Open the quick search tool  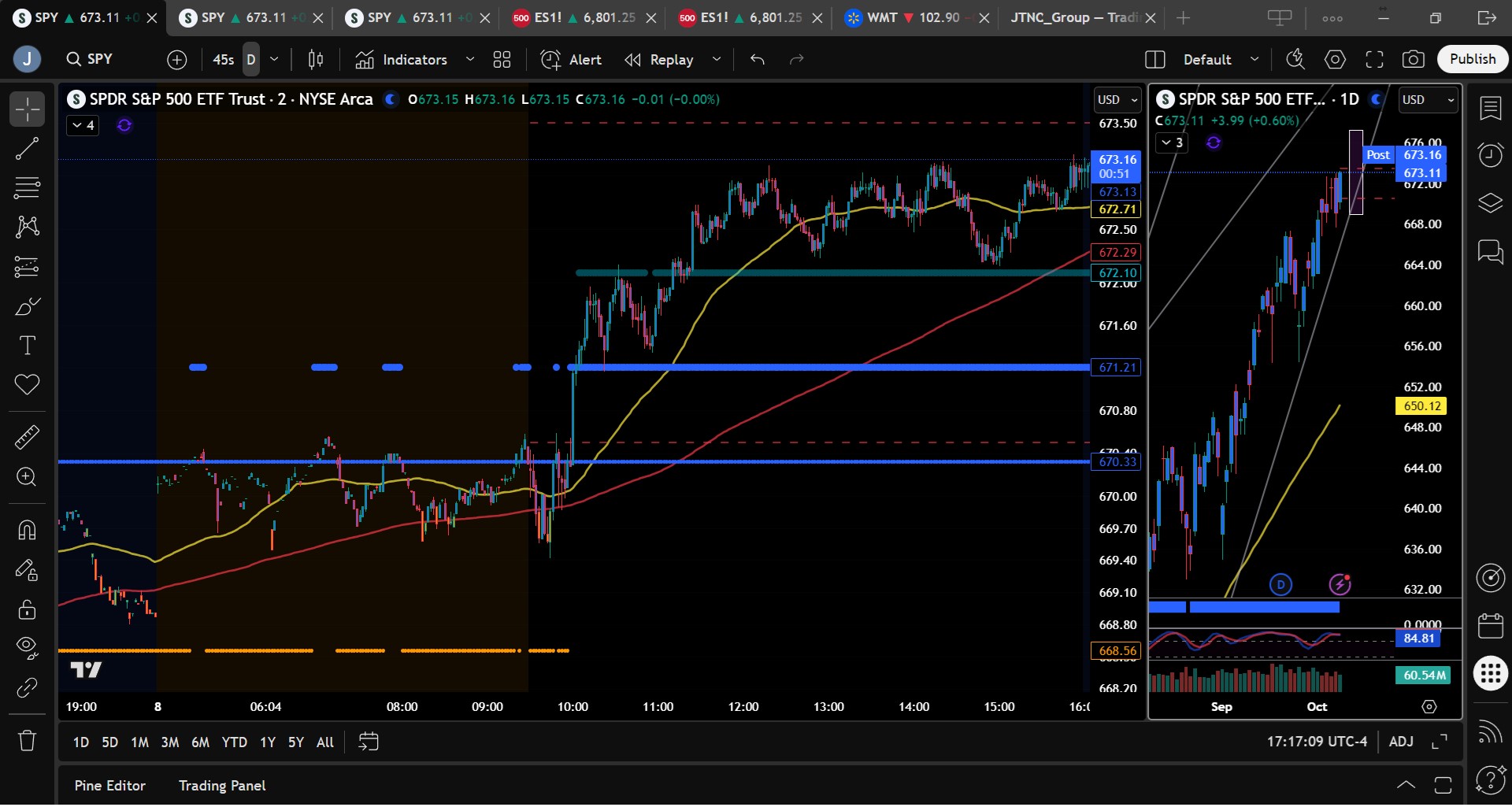(x=1295, y=59)
